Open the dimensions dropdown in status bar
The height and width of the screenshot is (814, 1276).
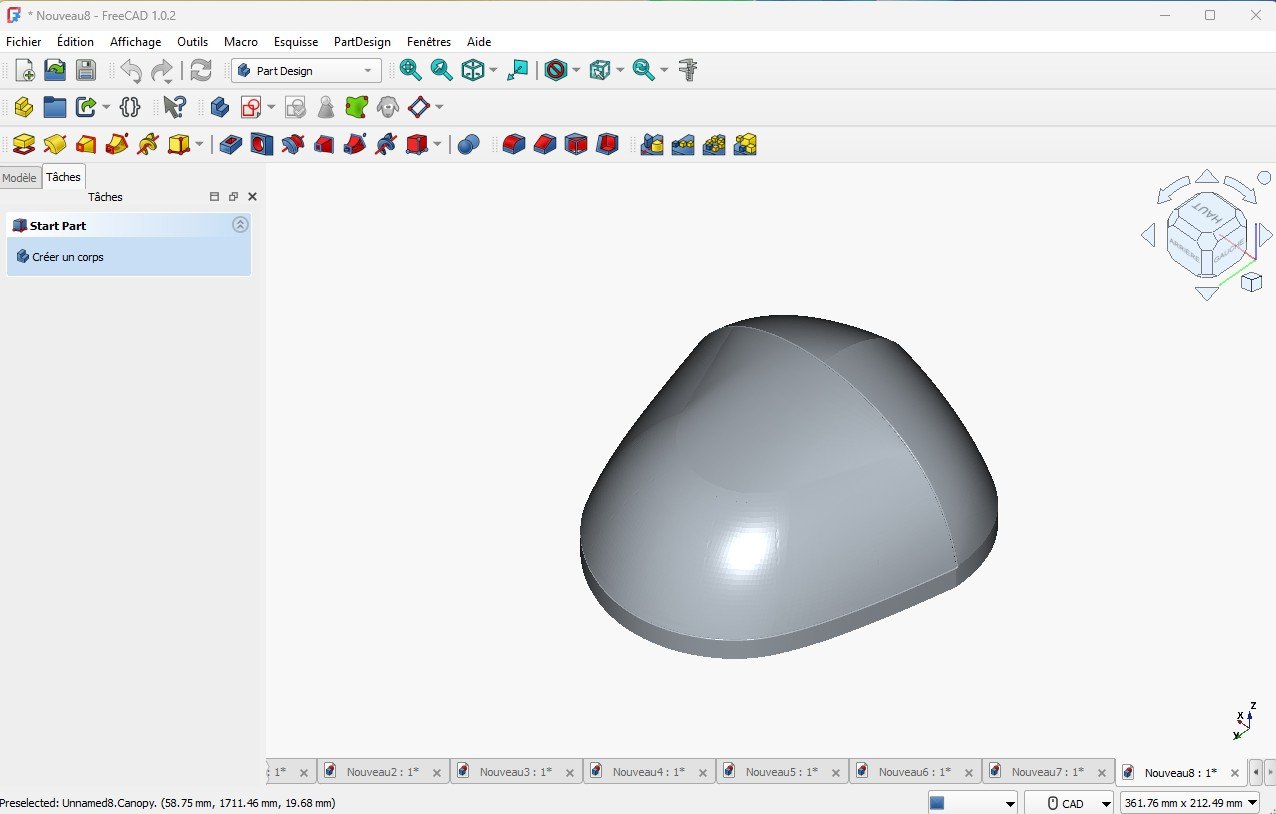[1190, 803]
